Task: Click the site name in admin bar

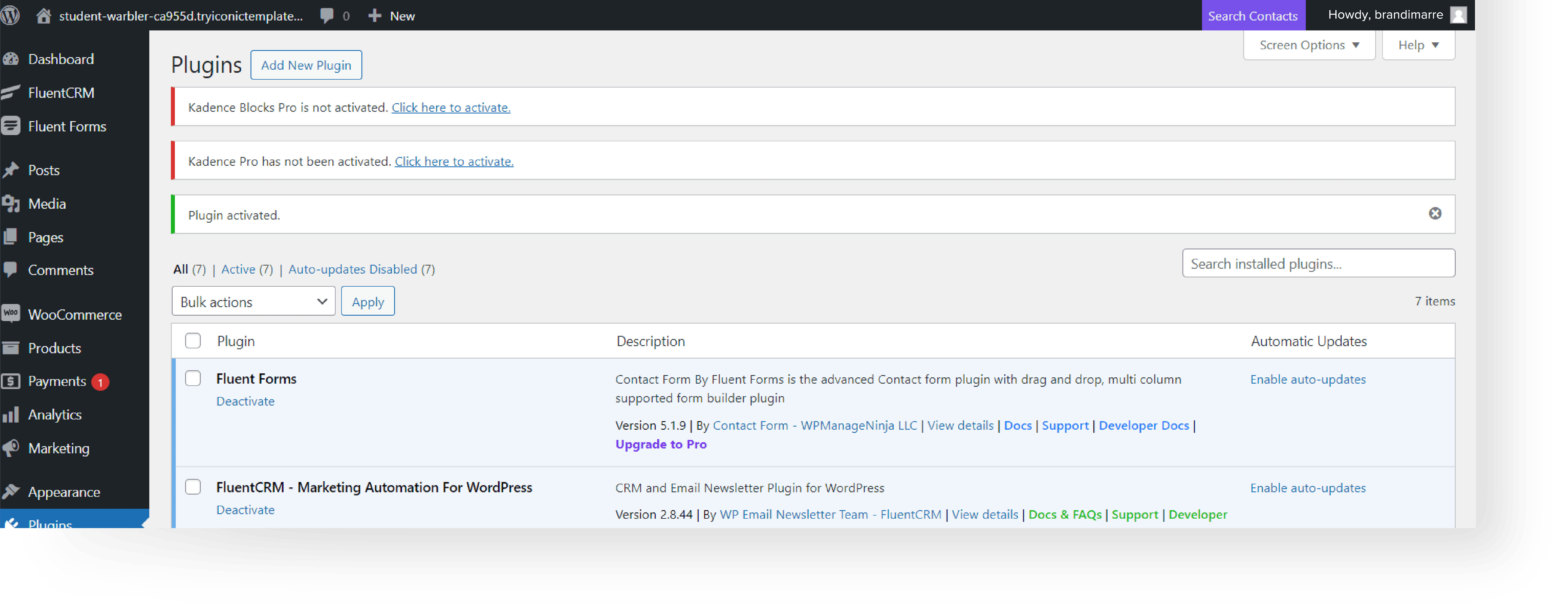Action: coord(181,16)
